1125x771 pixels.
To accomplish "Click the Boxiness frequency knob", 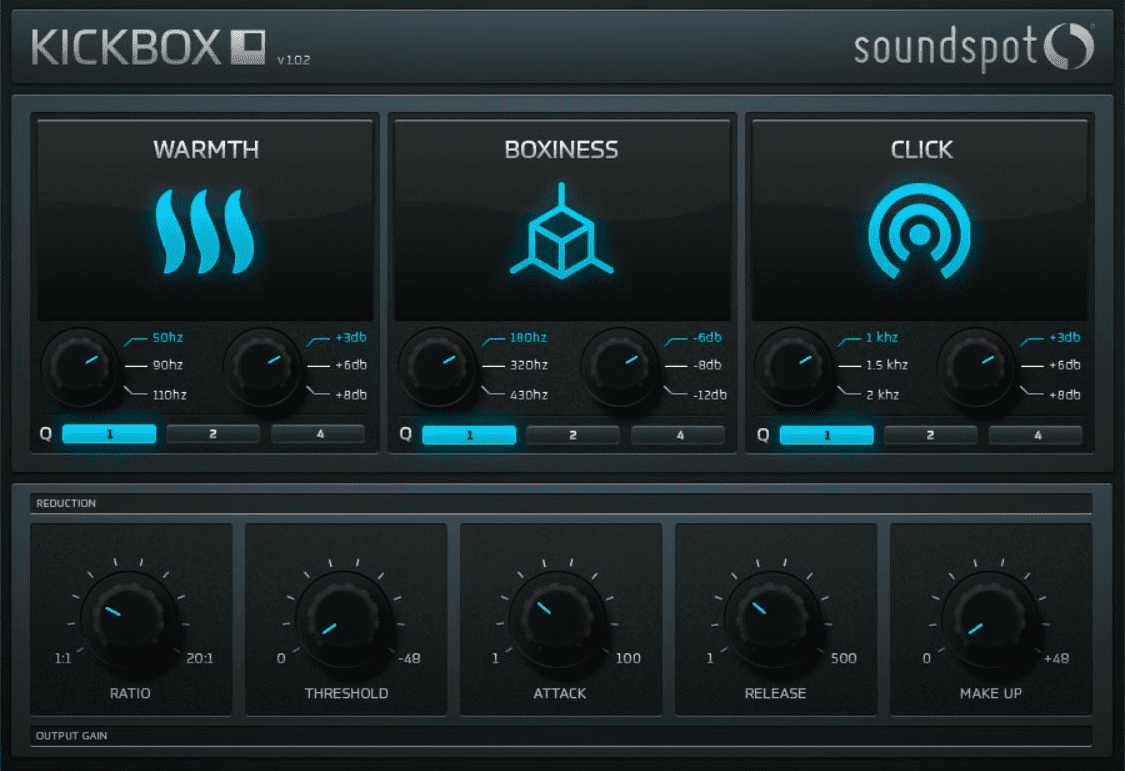I will (437, 367).
